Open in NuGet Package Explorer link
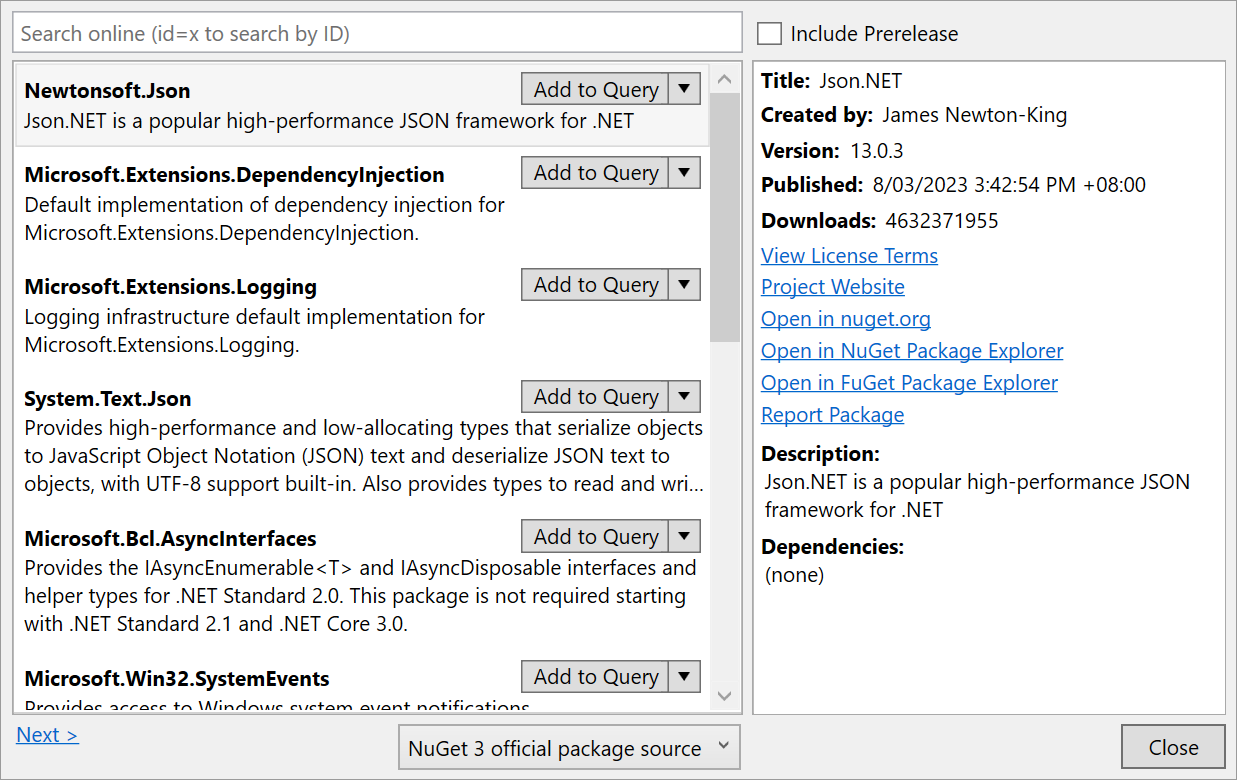The image size is (1237, 780). [x=912, y=351]
